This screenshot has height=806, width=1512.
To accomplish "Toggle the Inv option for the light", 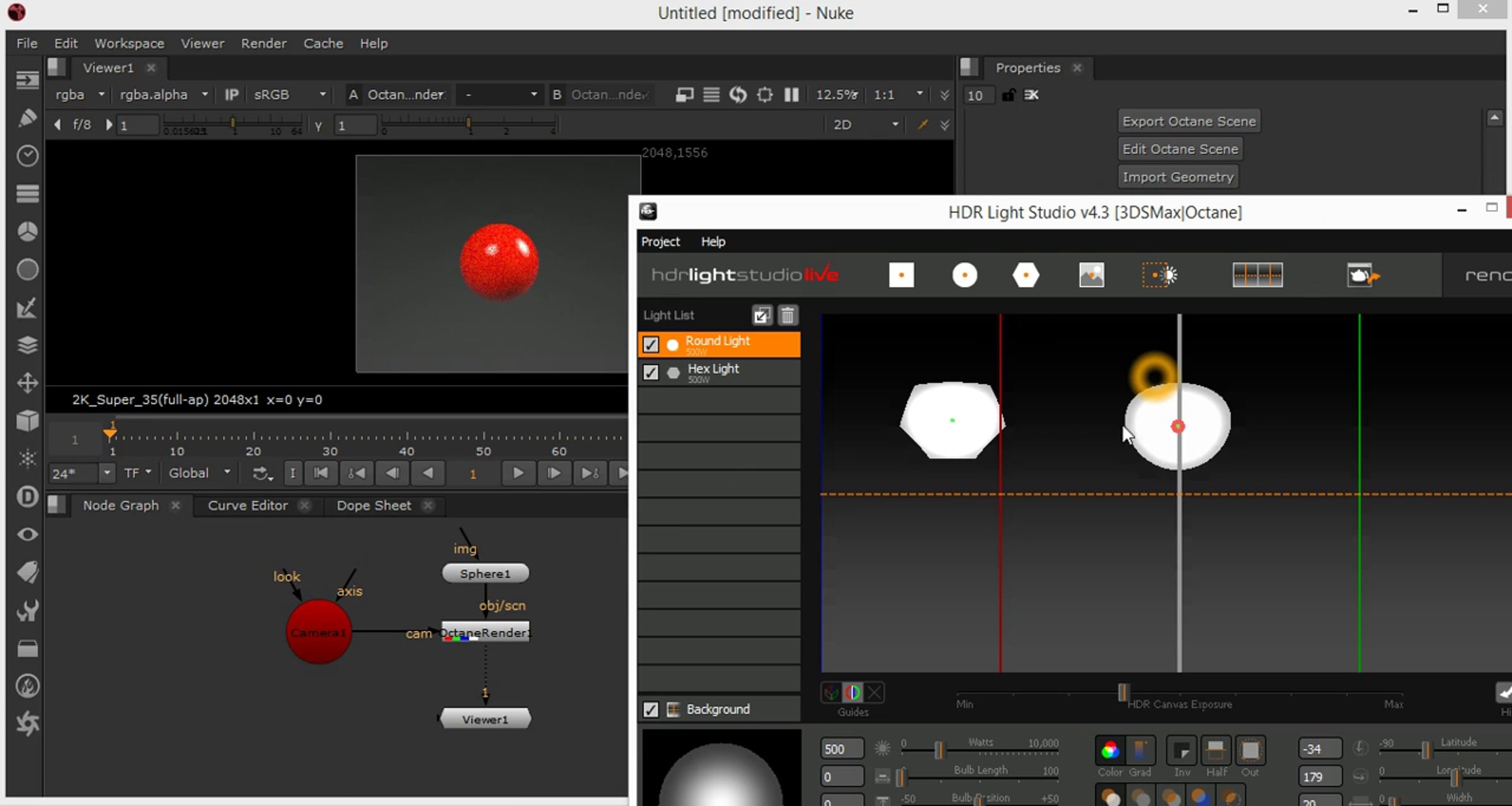I will [x=1181, y=750].
